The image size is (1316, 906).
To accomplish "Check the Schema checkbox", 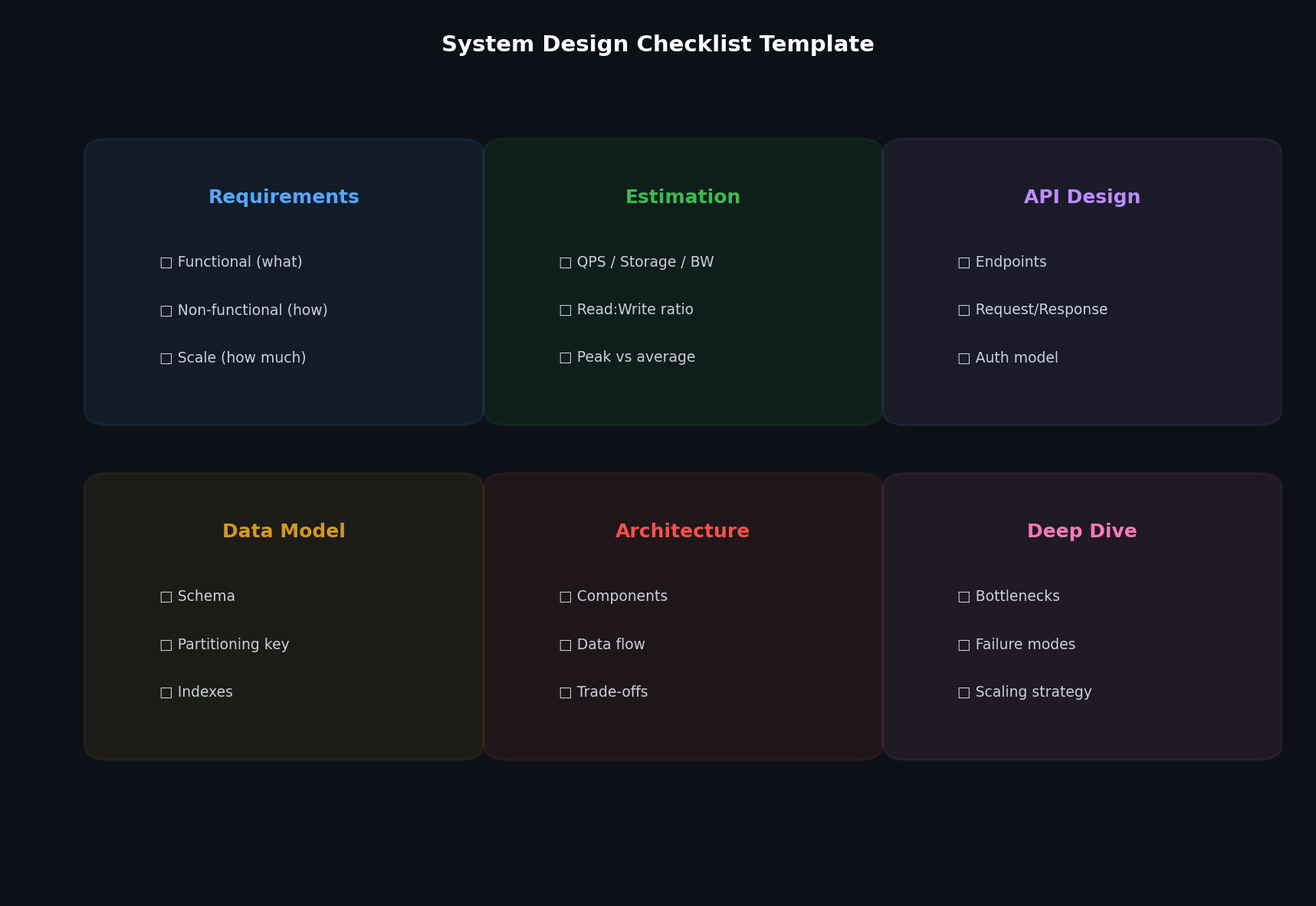I will coord(166,597).
